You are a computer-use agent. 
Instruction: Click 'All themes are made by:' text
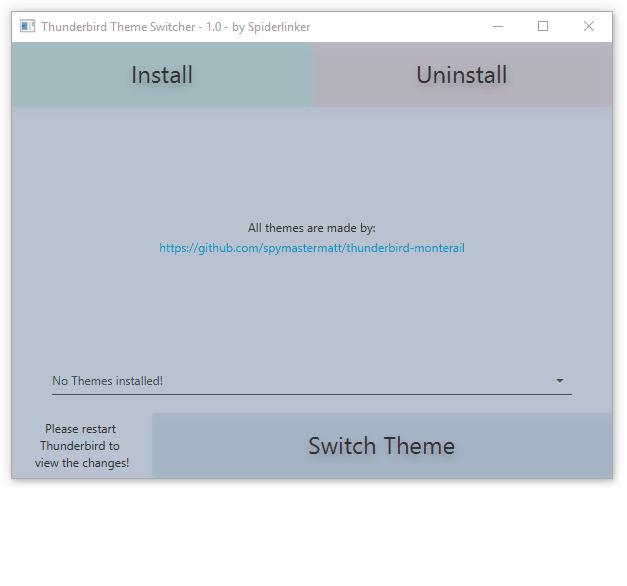click(312, 228)
